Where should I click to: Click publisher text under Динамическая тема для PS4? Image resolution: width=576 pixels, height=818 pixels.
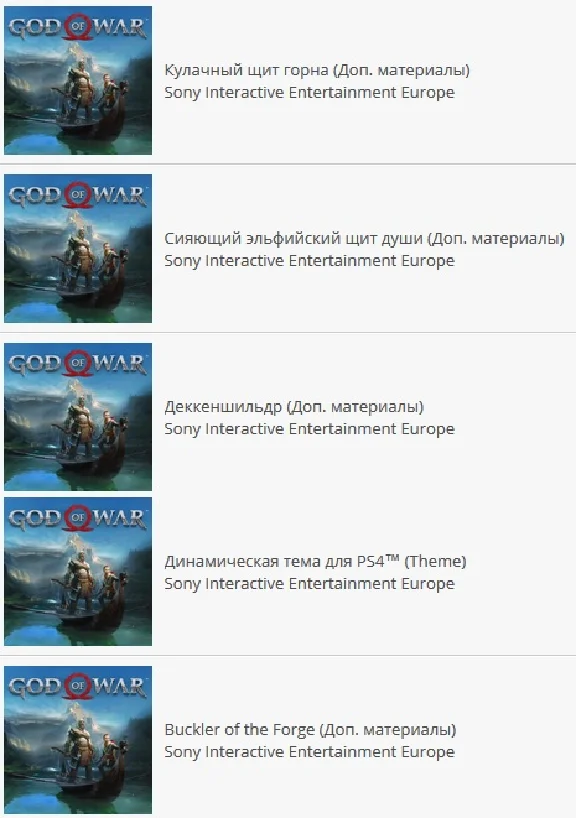point(309,584)
